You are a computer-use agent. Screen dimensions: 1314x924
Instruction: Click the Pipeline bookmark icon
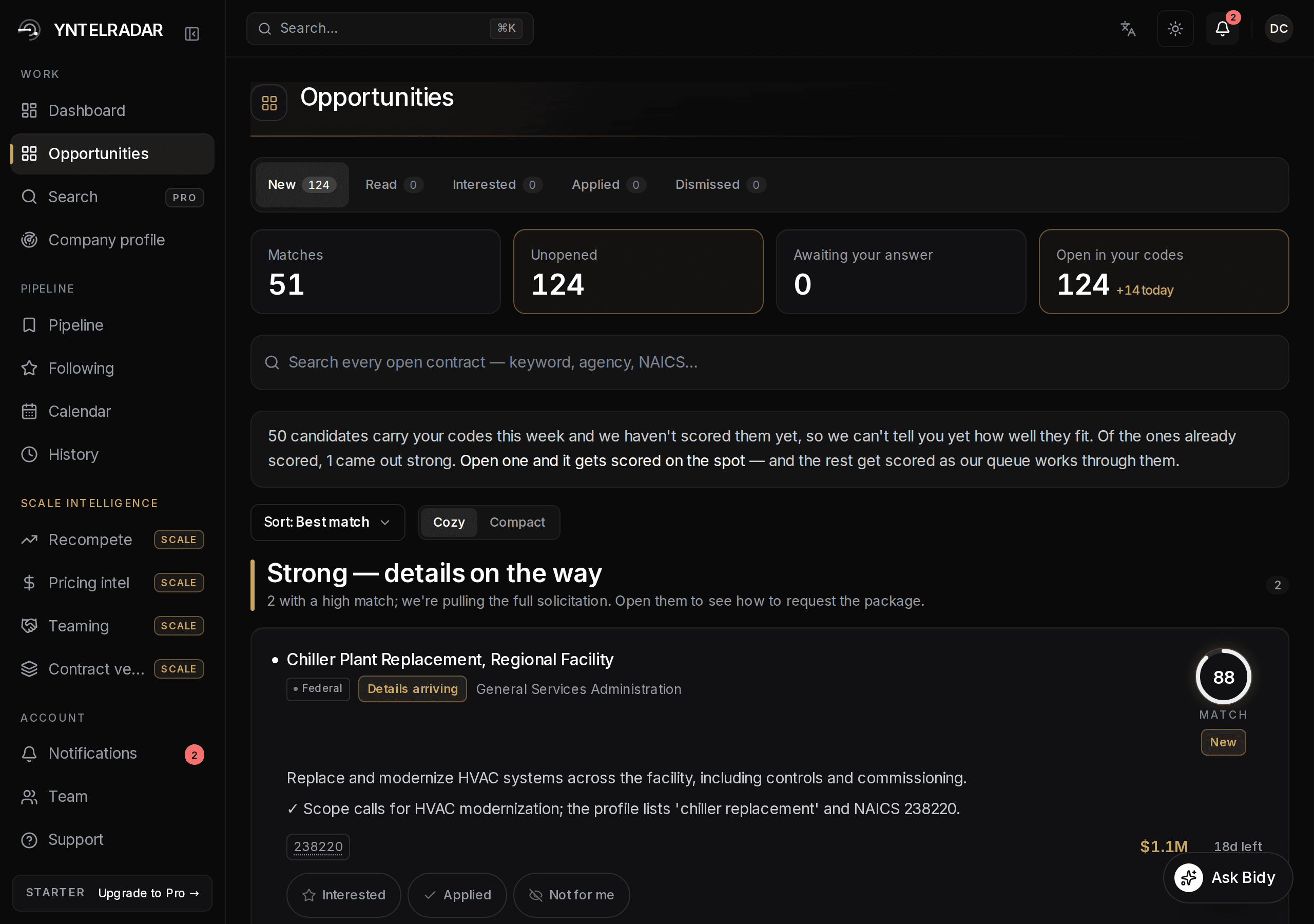(29, 325)
